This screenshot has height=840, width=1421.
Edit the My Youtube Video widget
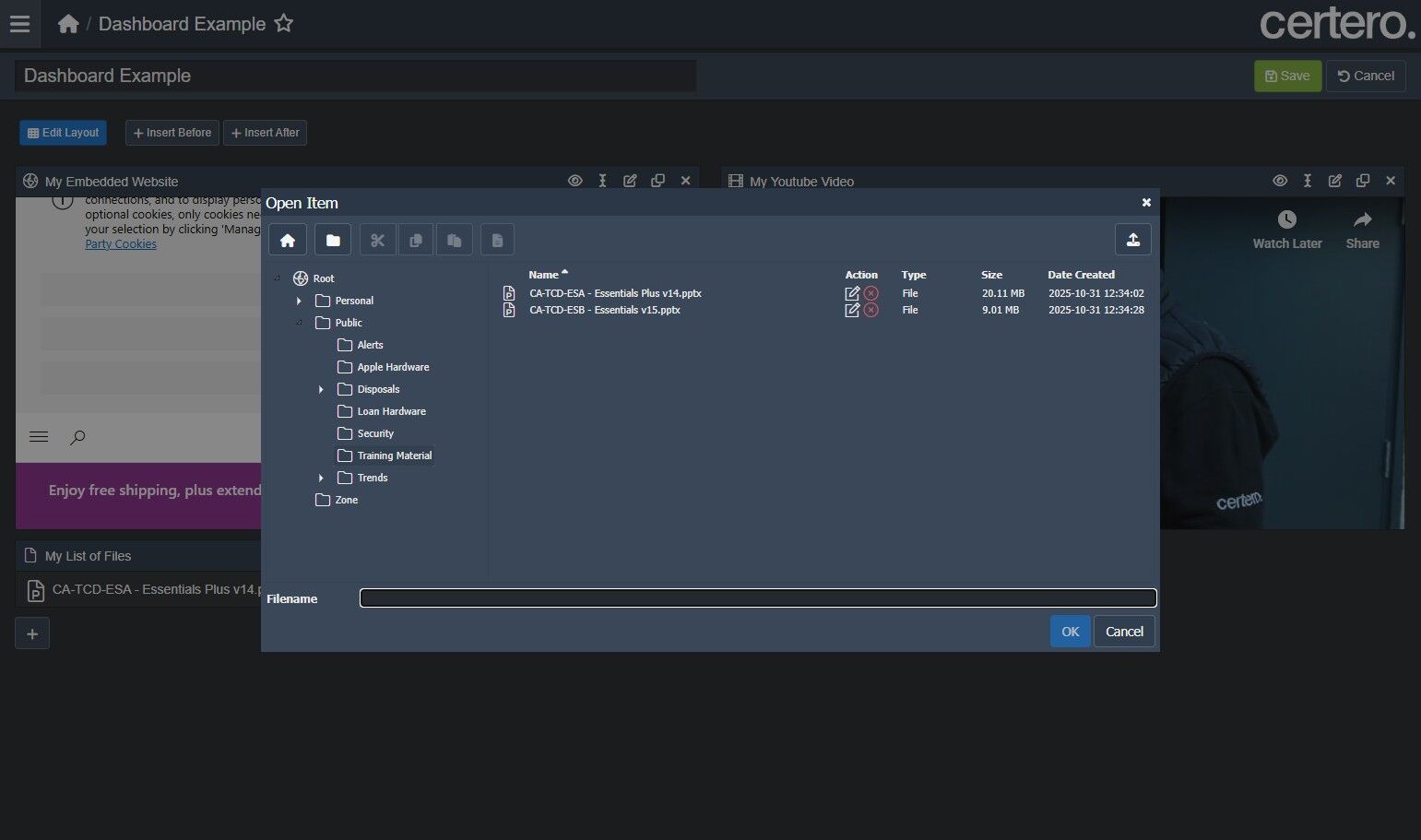click(1335, 181)
